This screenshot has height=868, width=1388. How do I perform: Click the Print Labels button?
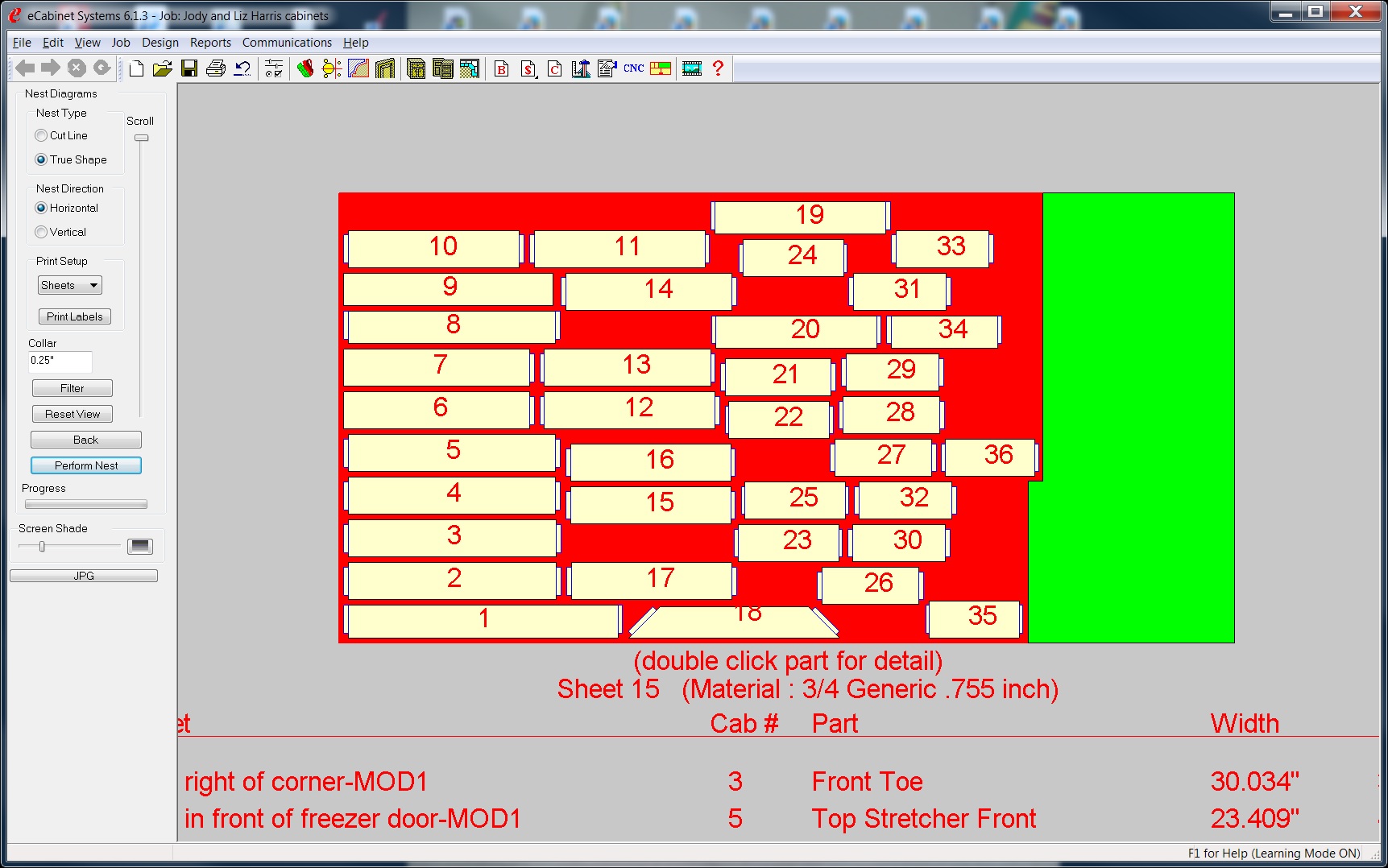(75, 317)
